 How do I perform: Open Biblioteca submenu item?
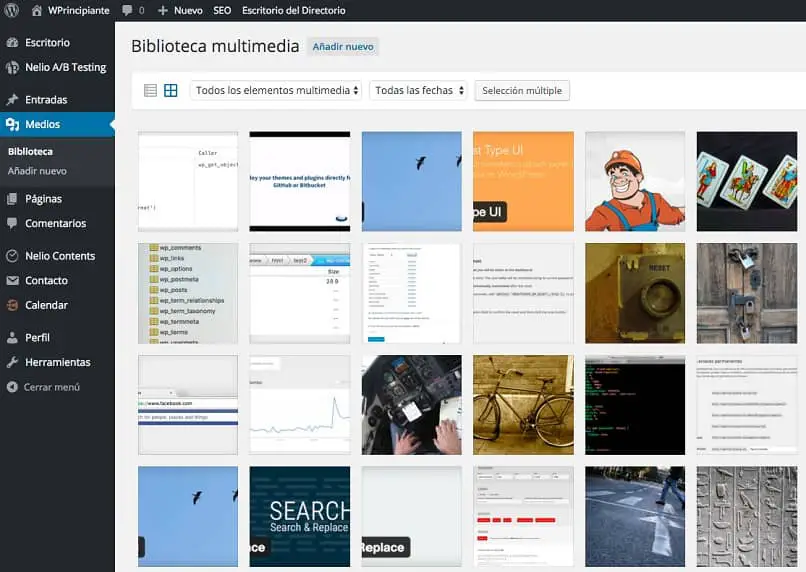(30, 152)
